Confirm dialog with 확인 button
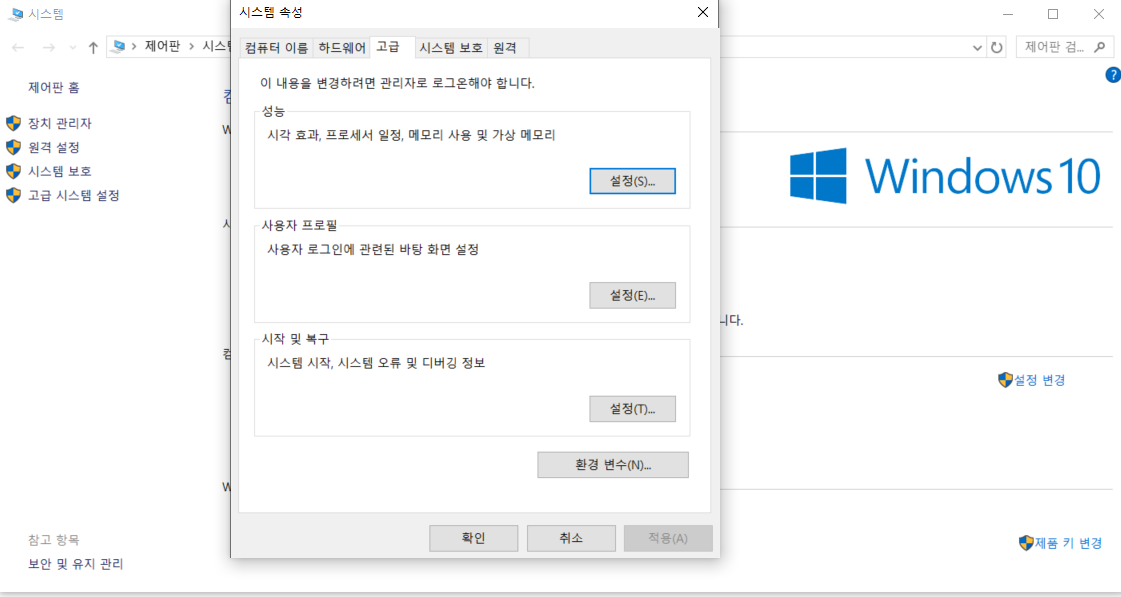1121x597 pixels. pos(473,538)
